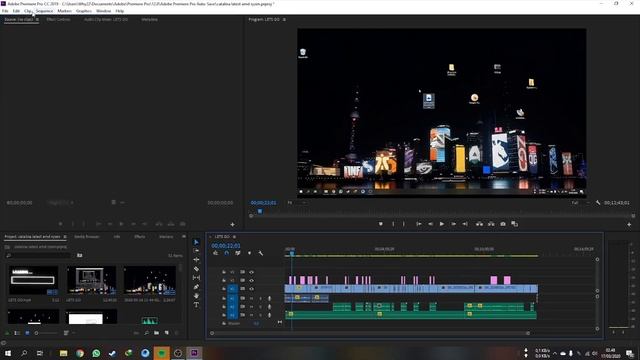Toggle Snap in the timeline

(x=227, y=253)
